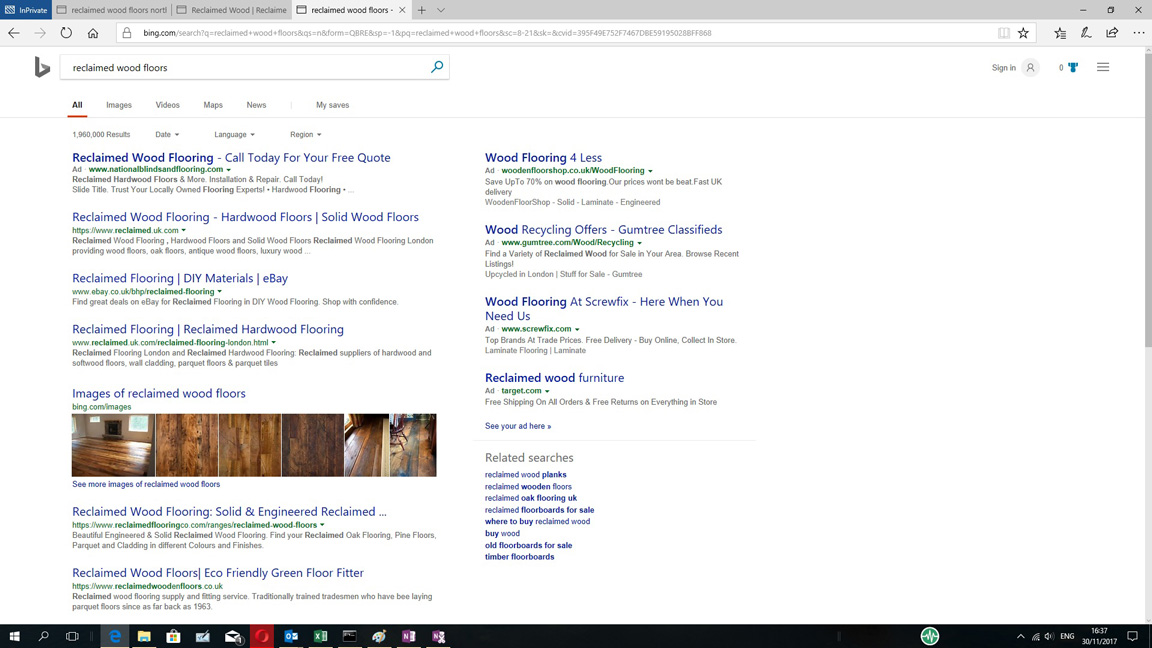Image resolution: width=1152 pixels, height=648 pixels.
Task: Click the Sign in button
Action: click(1003, 68)
